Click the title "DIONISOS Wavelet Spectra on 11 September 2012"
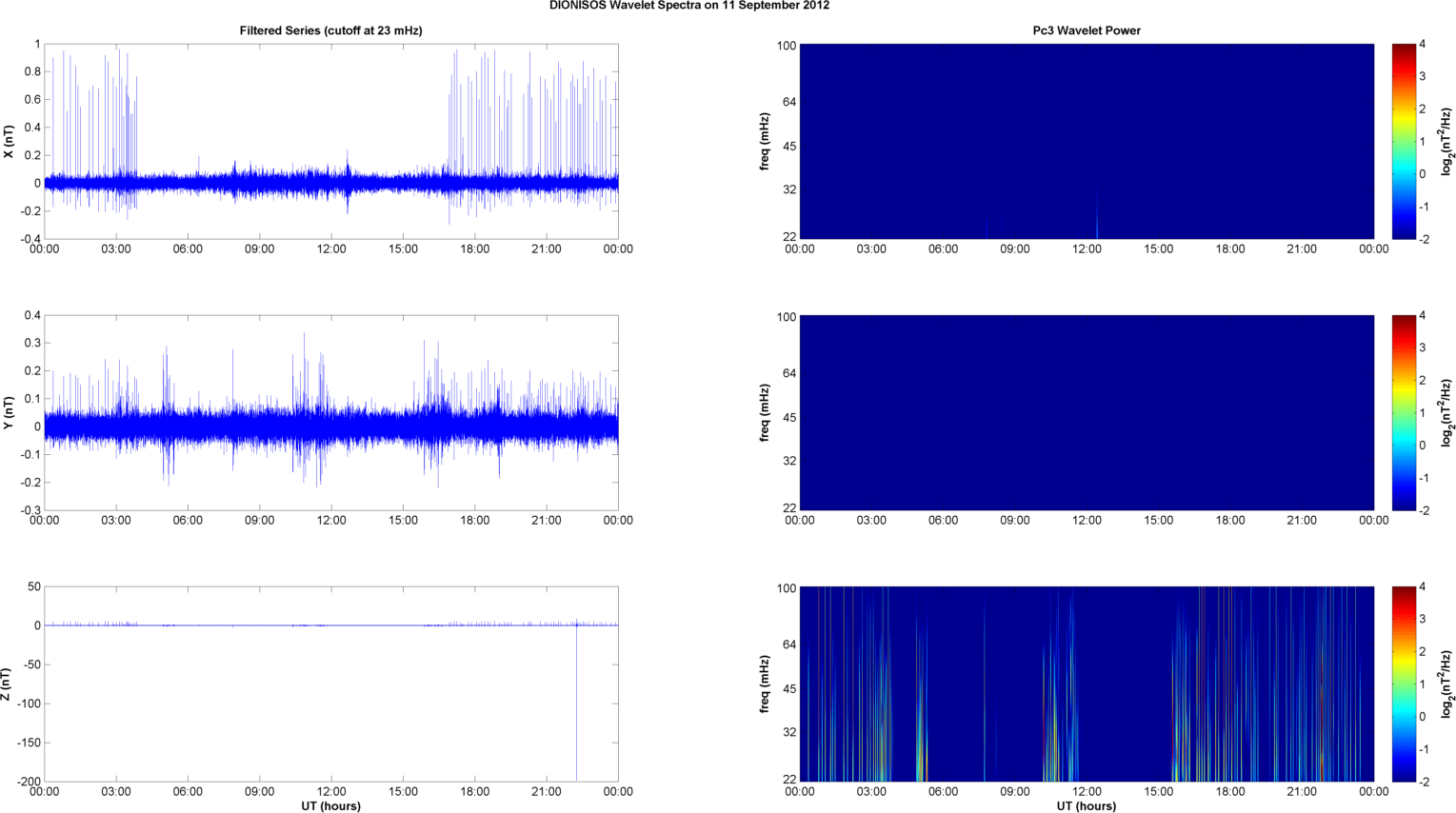This screenshot has height=813, width=1456. tap(688, 6)
